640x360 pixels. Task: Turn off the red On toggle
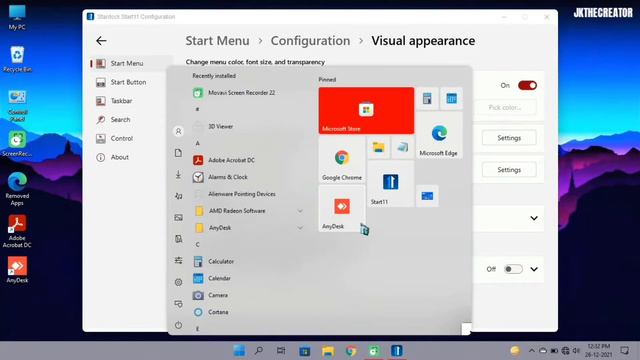tap(527, 85)
